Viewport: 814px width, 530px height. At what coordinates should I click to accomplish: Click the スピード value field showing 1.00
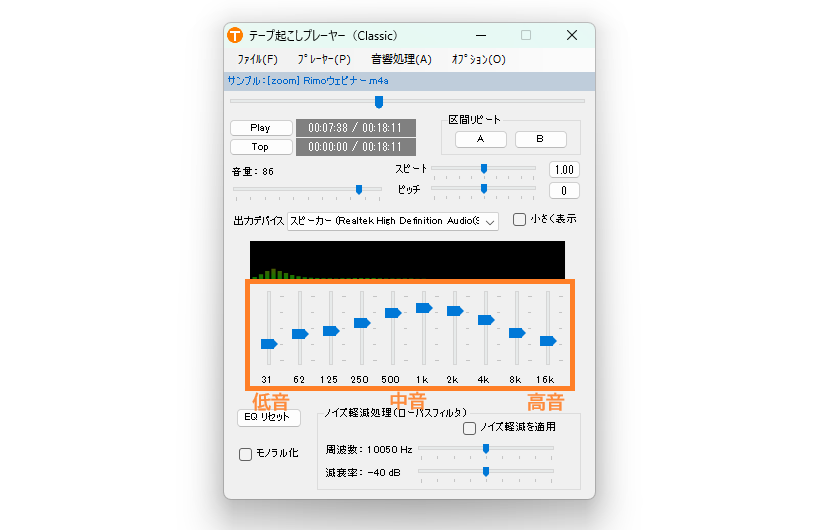tap(564, 170)
